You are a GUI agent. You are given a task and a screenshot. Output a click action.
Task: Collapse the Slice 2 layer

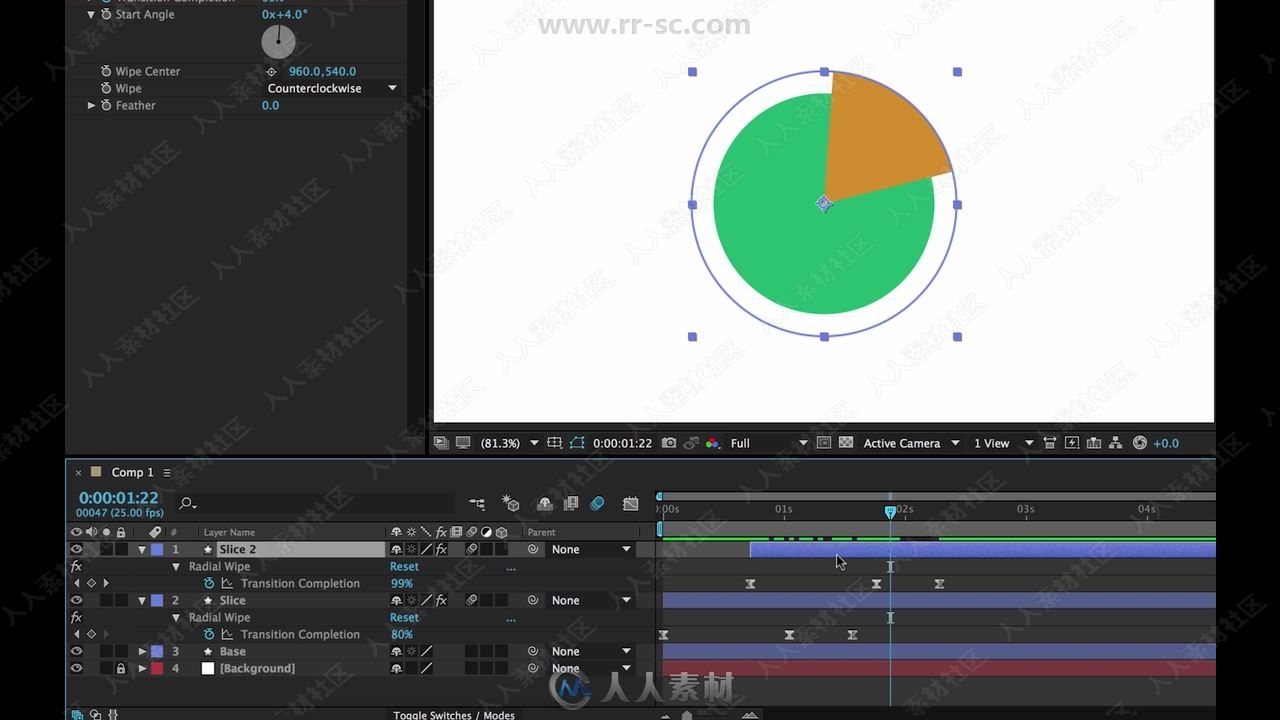142,549
